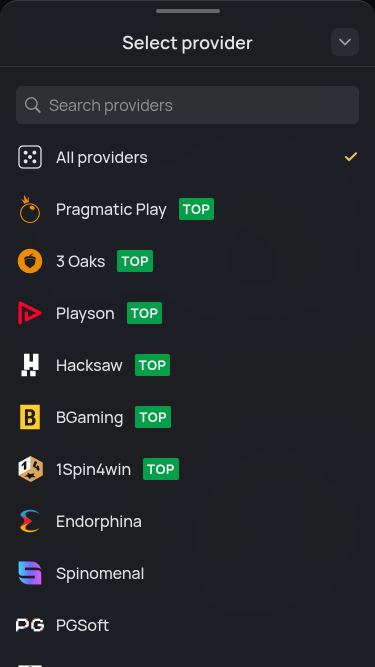Click the sheet drag handle bar
Viewport: 375px width, 667px height.
point(188,11)
